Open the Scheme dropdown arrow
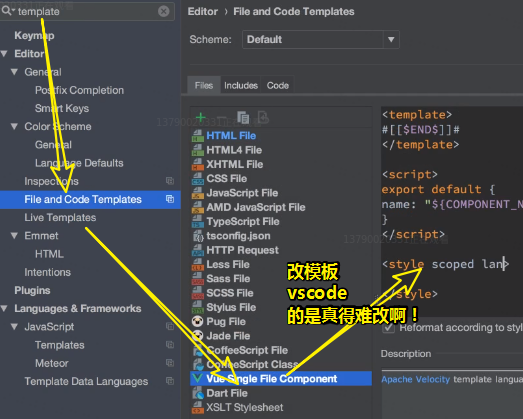523x419 pixels. tap(391, 39)
